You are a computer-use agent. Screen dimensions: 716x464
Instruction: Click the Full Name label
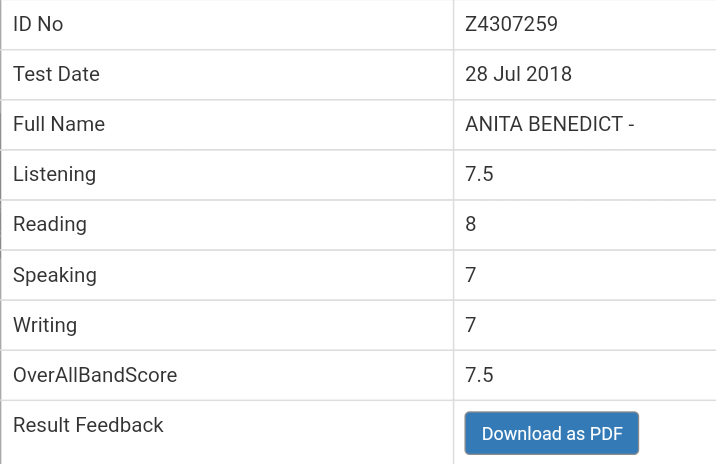point(59,124)
